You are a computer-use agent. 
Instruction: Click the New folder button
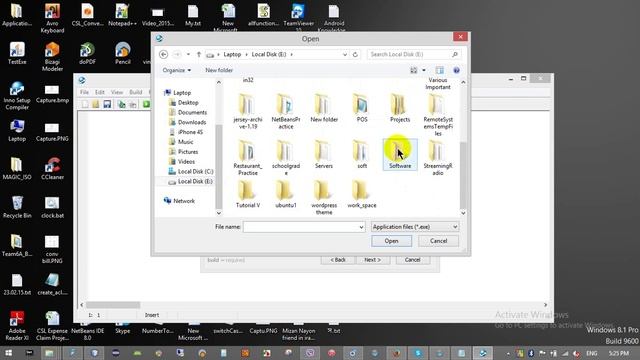[x=219, y=70]
